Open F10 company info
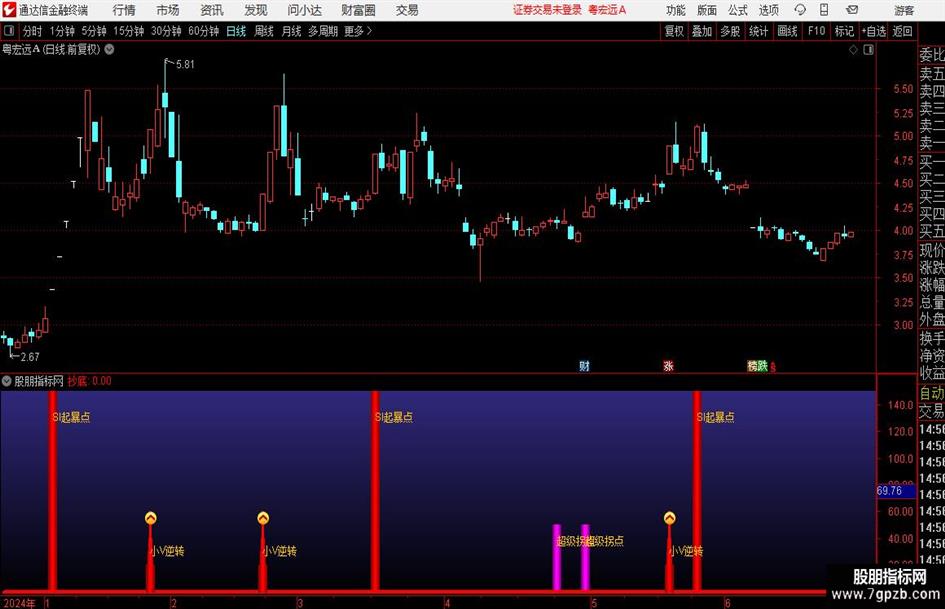 point(816,31)
